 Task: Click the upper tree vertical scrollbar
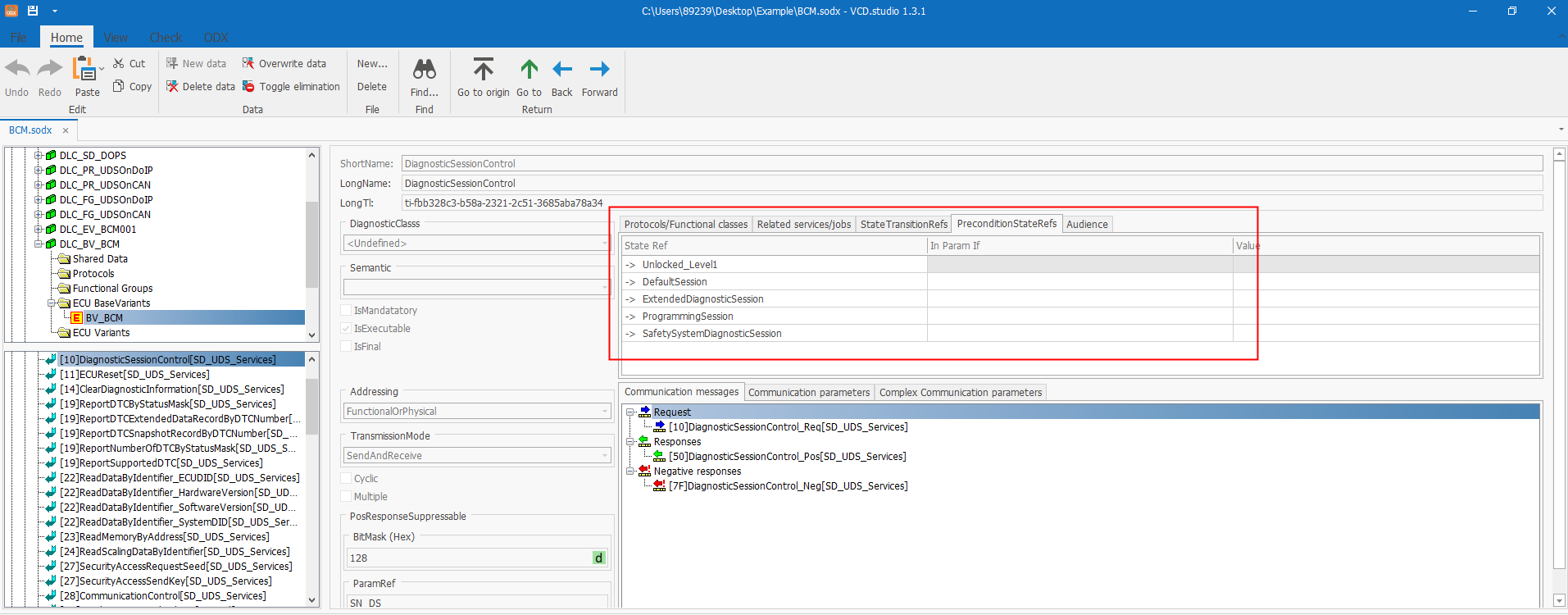tap(311, 244)
